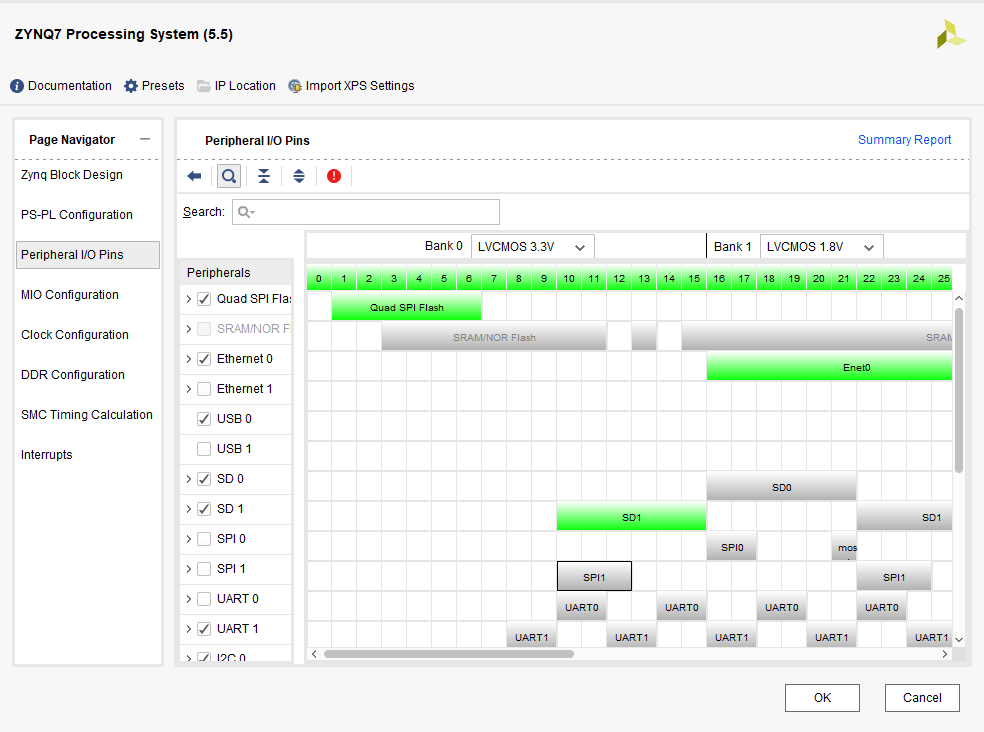This screenshot has width=984, height=732.
Task: Open the Documentation link
Action: pyautogui.click(x=70, y=86)
